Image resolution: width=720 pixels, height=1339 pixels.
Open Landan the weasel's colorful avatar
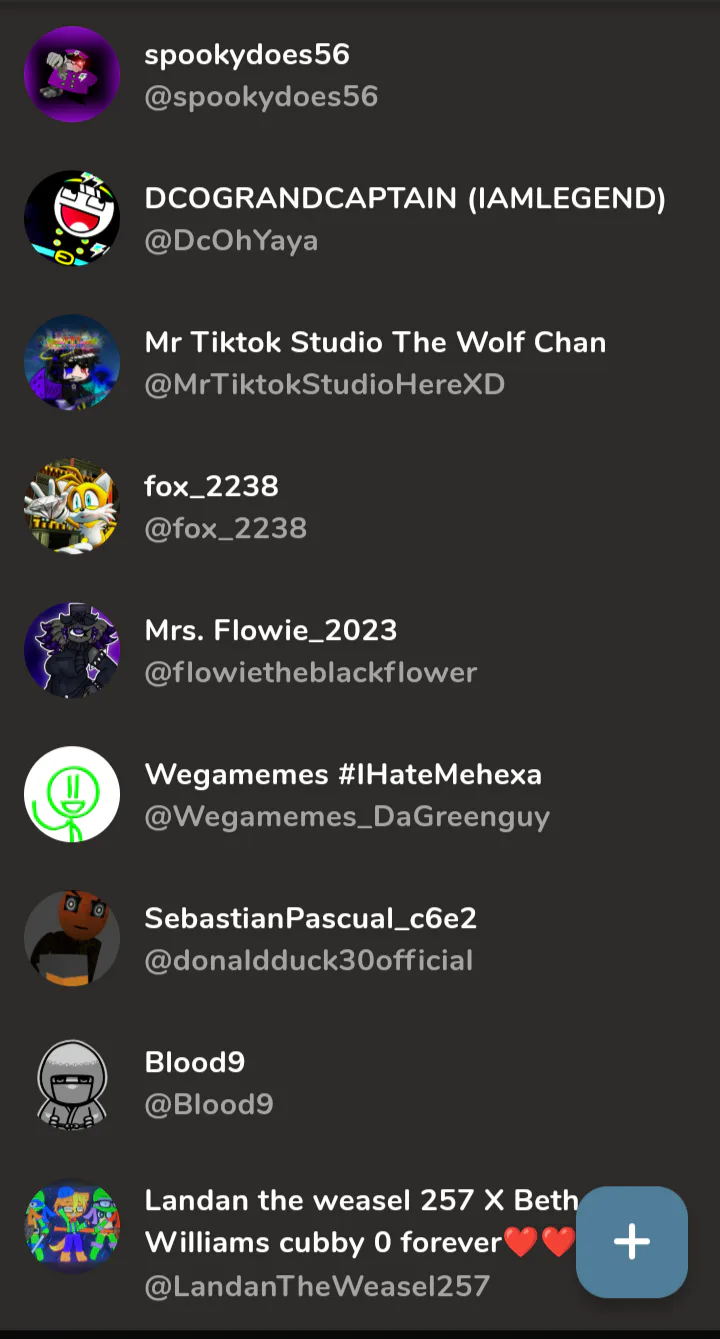(x=72, y=1230)
